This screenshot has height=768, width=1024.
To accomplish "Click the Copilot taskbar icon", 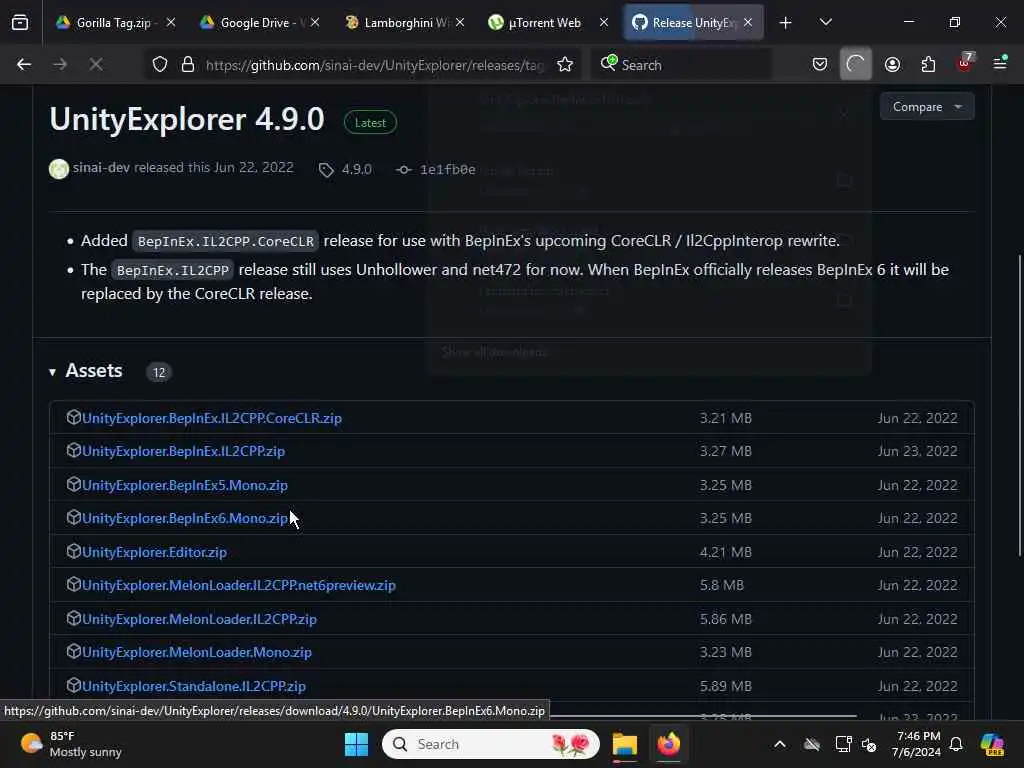I will coord(992,744).
